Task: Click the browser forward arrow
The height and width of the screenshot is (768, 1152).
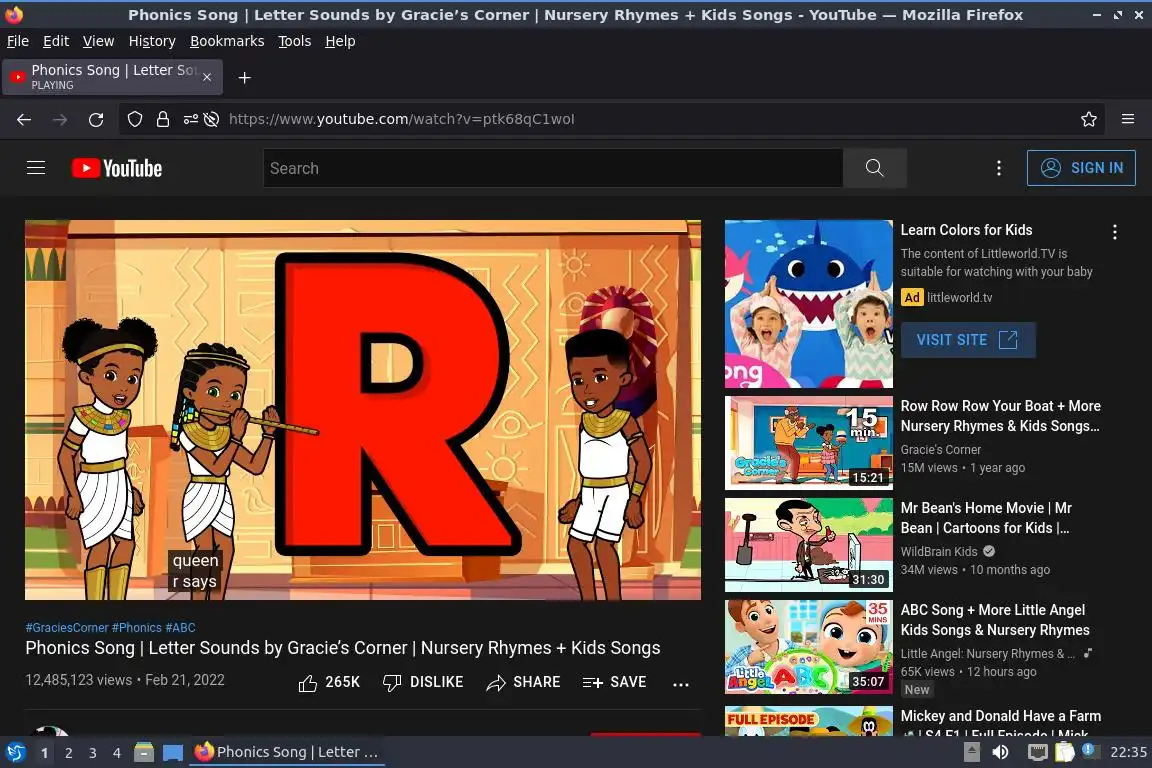Action: [x=60, y=119]
